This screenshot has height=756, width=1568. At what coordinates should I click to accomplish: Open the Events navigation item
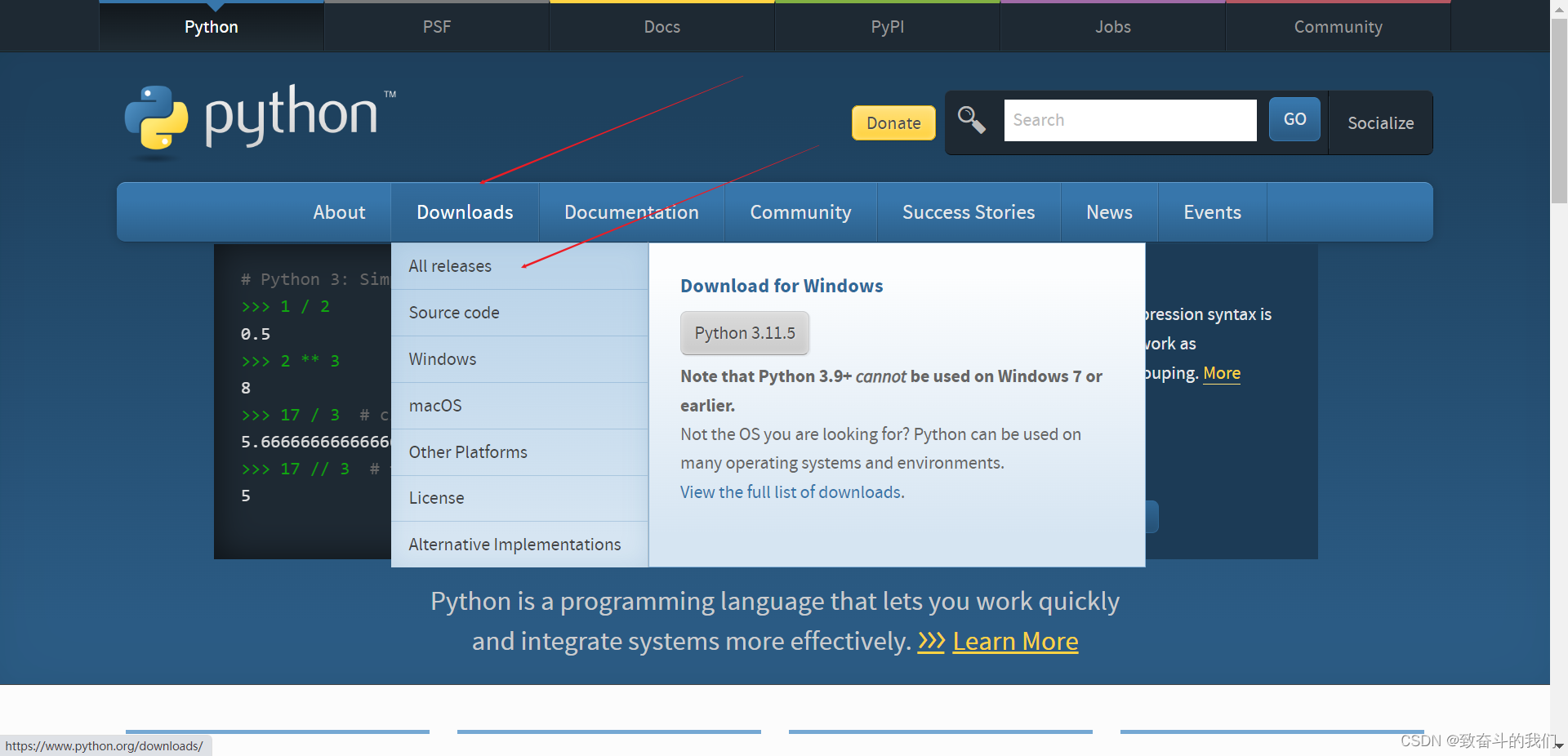1212,212
